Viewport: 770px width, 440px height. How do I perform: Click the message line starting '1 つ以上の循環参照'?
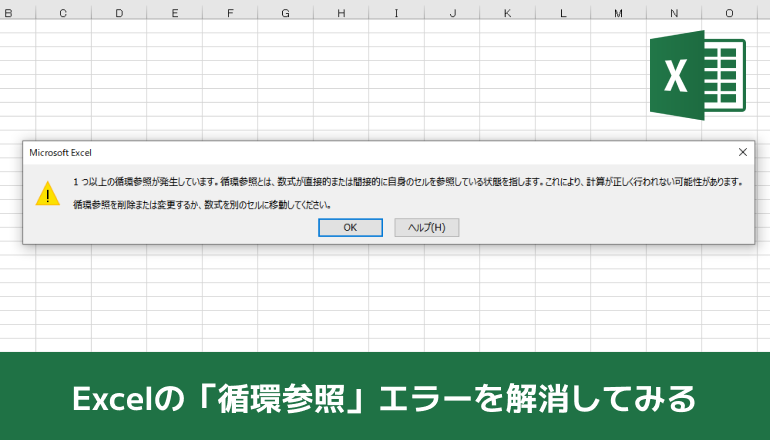click(408, 182)
